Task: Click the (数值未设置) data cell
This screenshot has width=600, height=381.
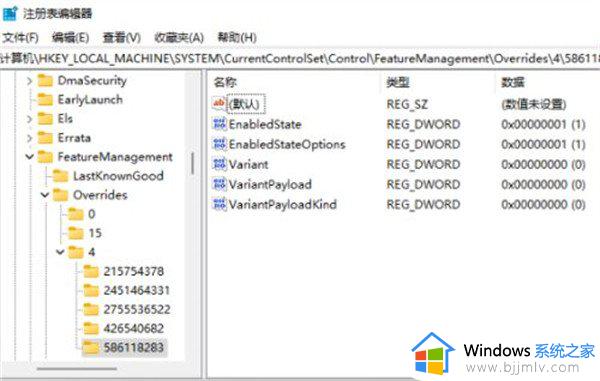Action: (534, 104)
